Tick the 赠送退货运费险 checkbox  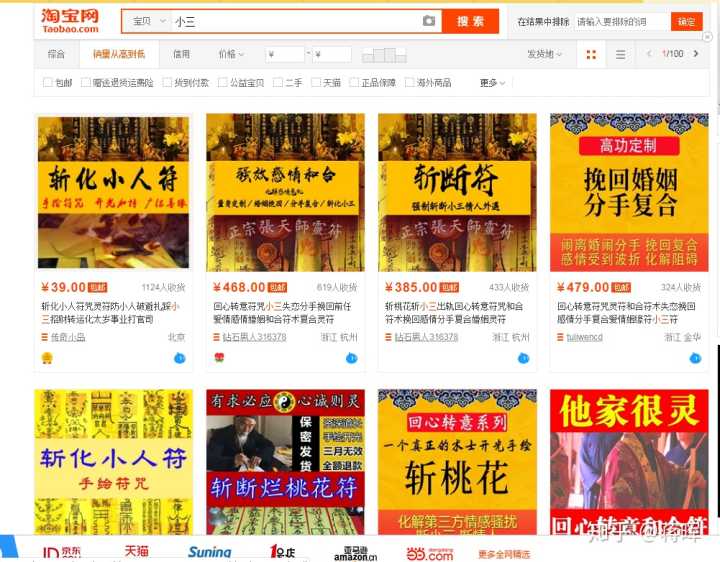[x=85, y=82]
